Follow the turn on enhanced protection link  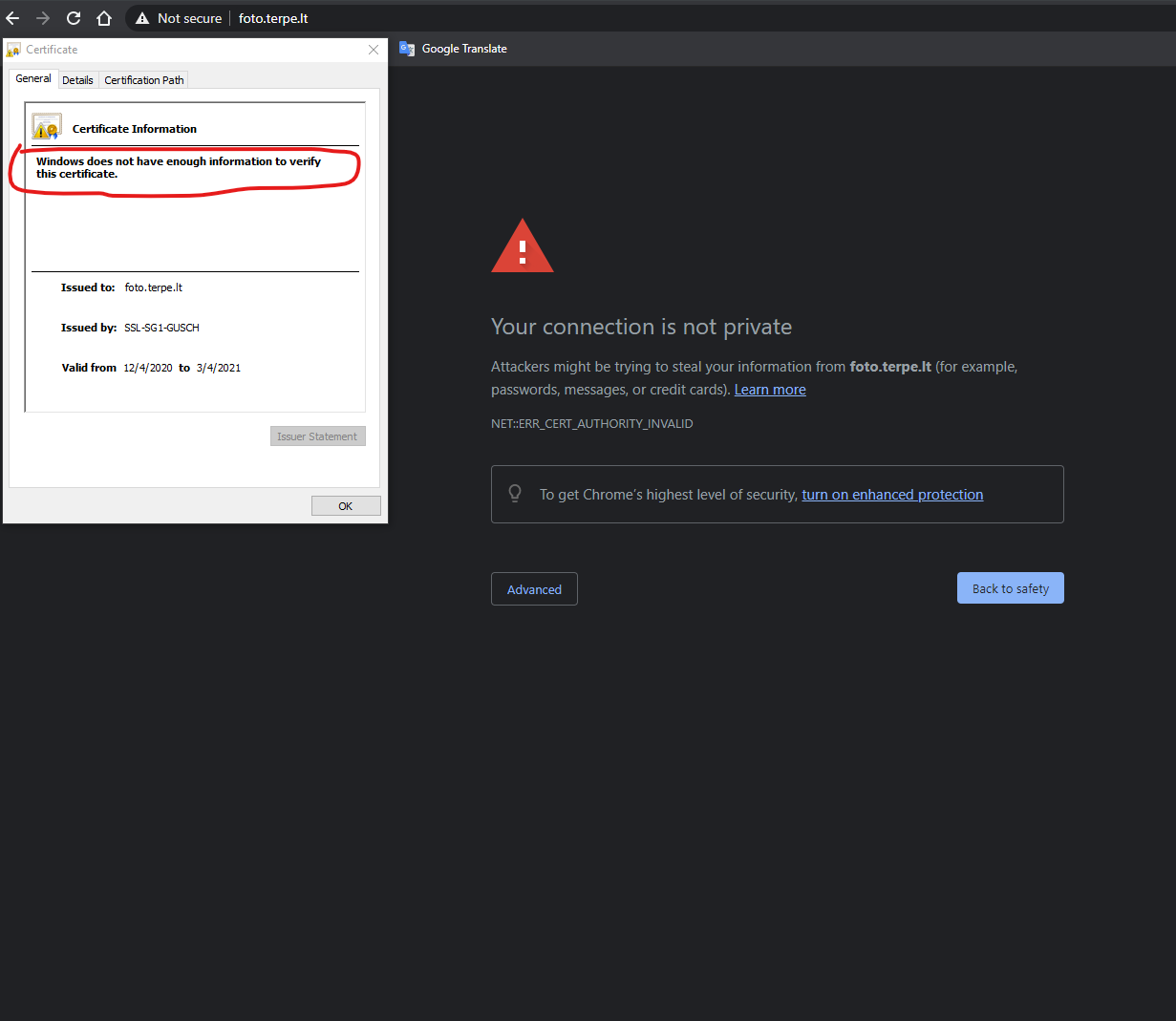(x=891, y=495)
